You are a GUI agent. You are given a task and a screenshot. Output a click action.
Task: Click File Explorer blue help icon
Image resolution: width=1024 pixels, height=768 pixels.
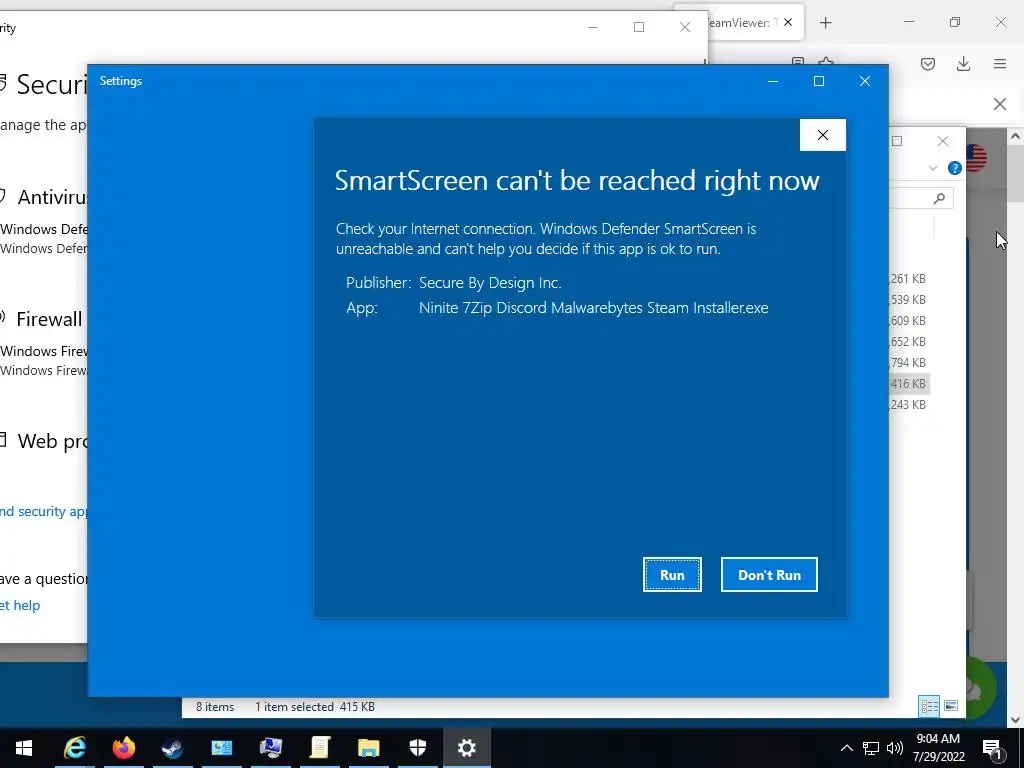pos(955,168)
